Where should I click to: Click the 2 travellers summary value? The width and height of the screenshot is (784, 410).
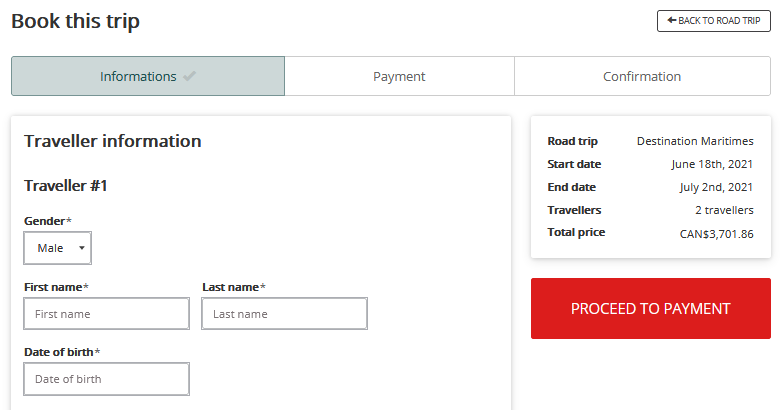pos(724,210)
